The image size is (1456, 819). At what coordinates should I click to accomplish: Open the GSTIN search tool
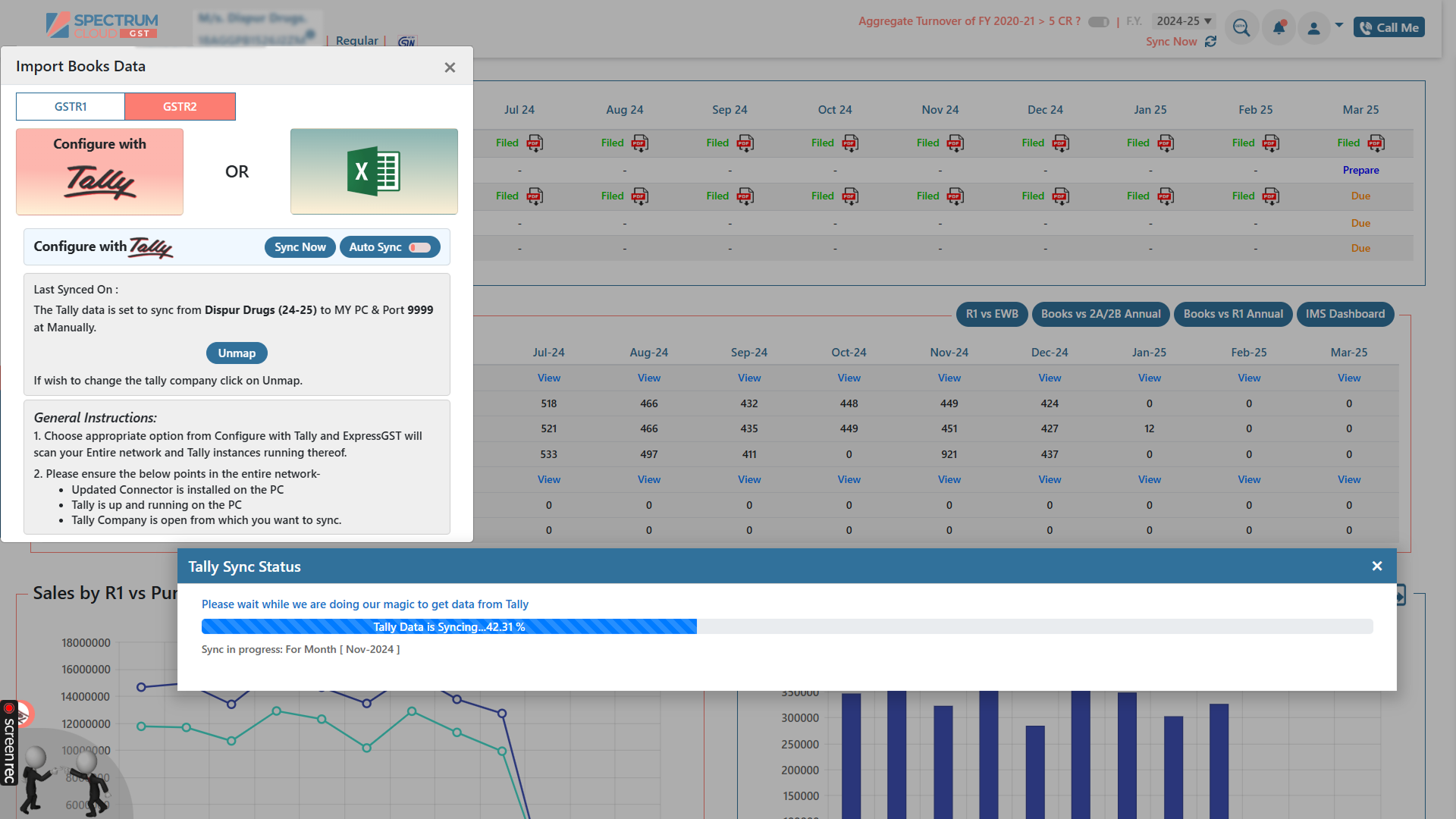click(1241, 27)
